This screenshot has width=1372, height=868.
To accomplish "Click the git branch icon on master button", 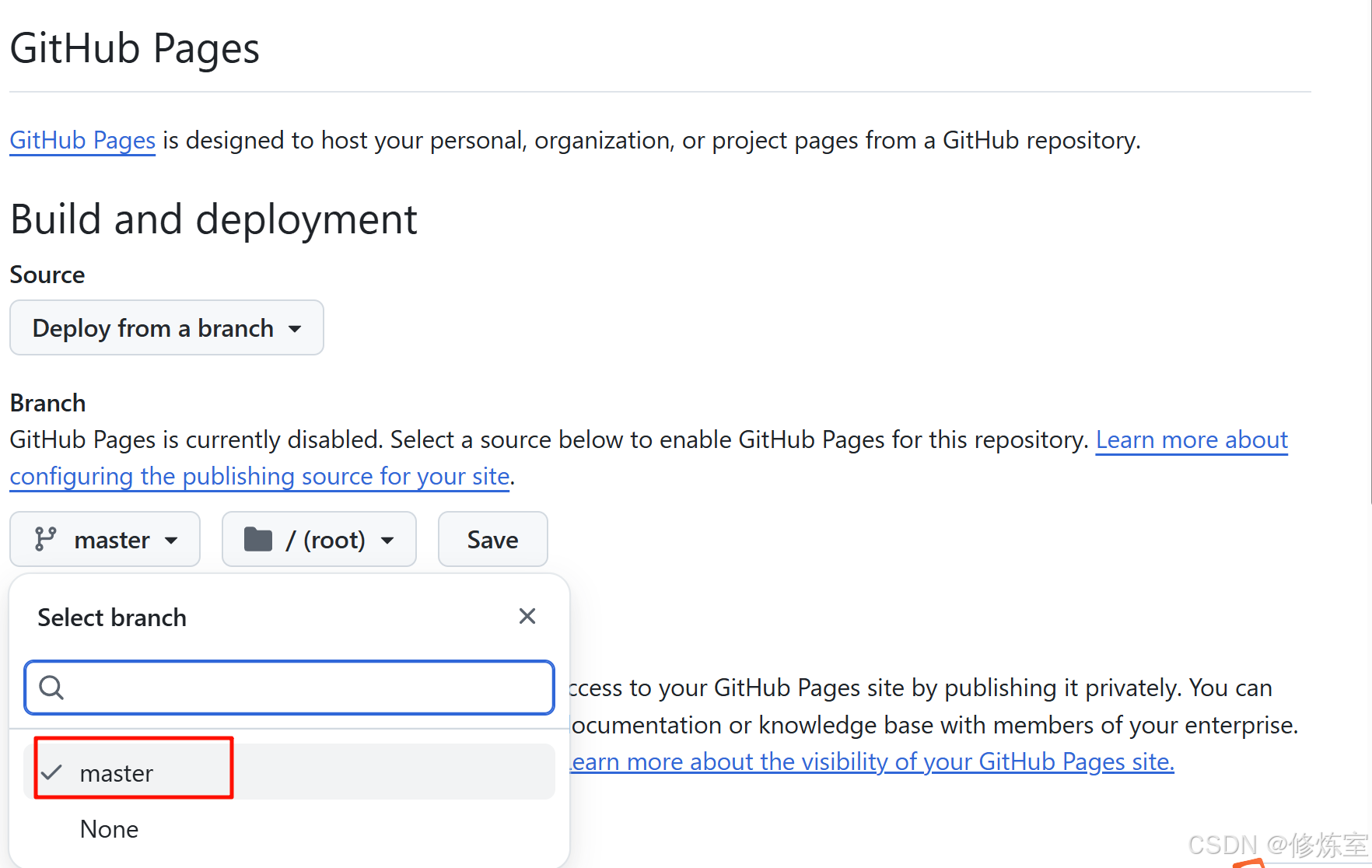I will click(x=46, y=539).
